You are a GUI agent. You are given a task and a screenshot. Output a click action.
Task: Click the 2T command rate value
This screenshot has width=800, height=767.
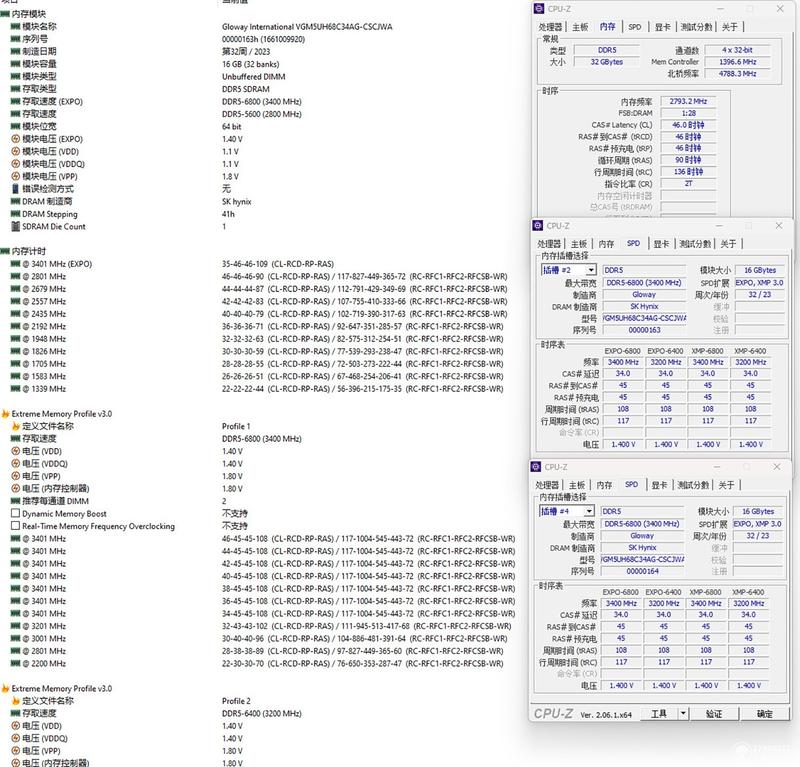point(688,183)
